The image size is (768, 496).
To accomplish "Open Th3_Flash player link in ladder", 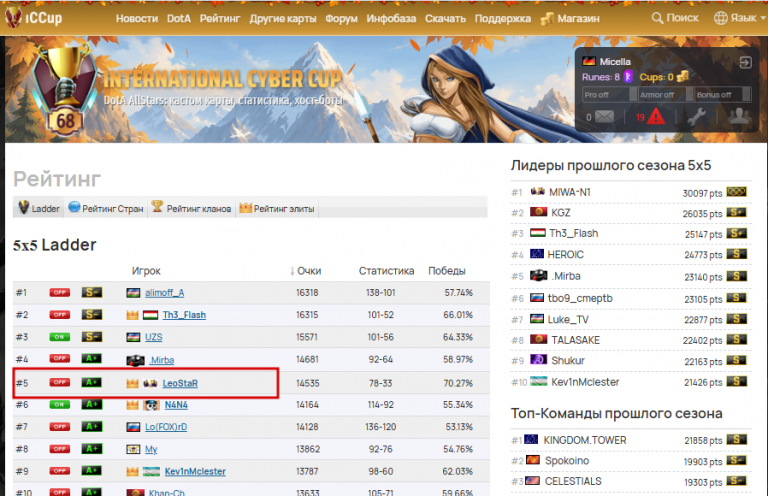I will [184, 315].
